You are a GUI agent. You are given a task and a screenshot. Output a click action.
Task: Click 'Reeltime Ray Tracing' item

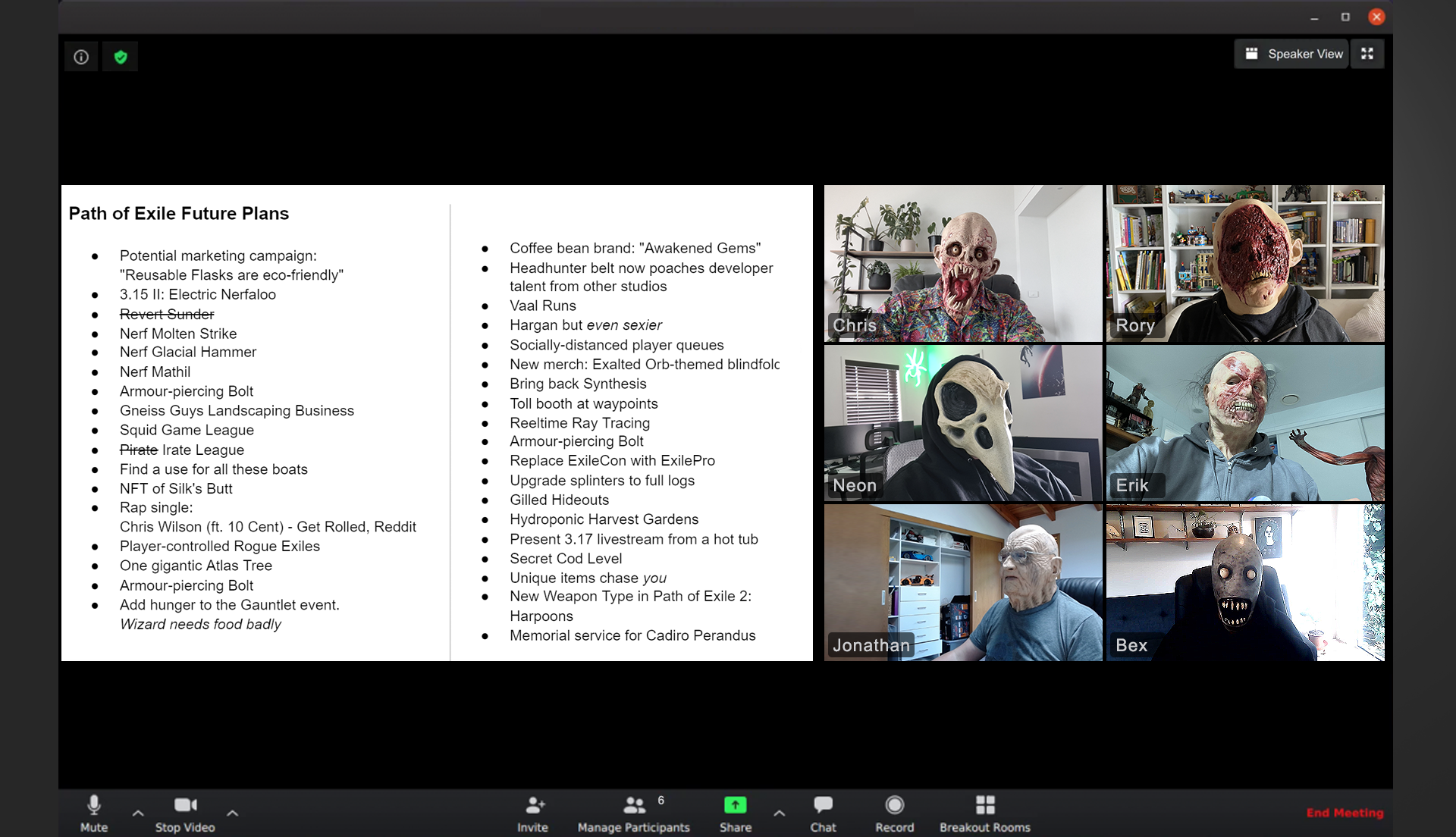579,423
